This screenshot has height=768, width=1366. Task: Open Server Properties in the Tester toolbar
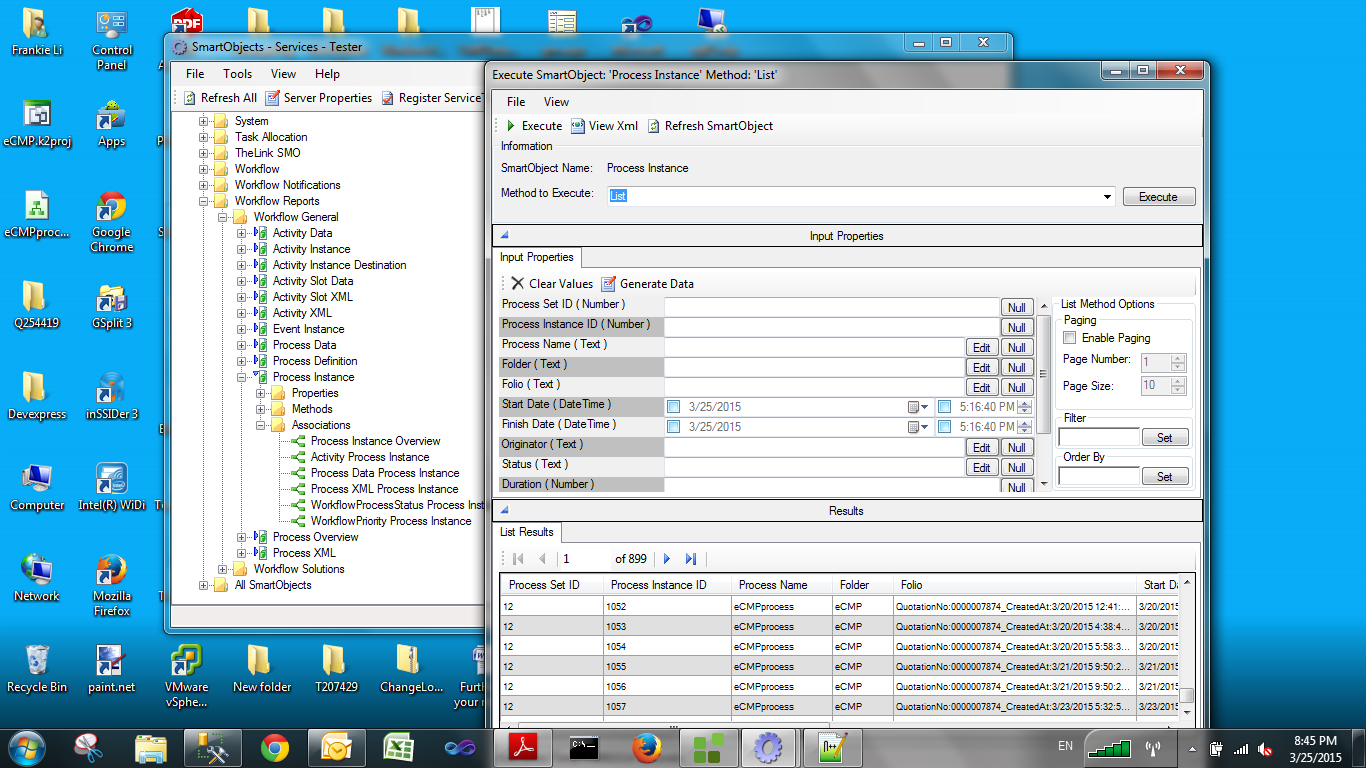pos(319,98)
